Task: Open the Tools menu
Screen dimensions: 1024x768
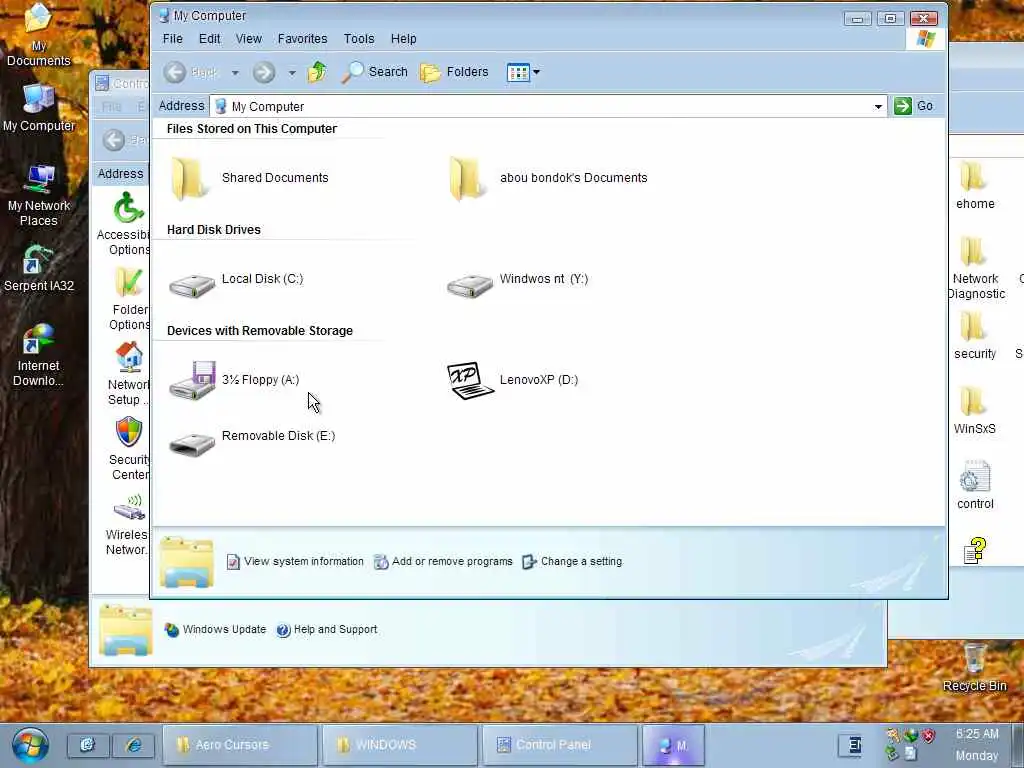Action: 359,39
